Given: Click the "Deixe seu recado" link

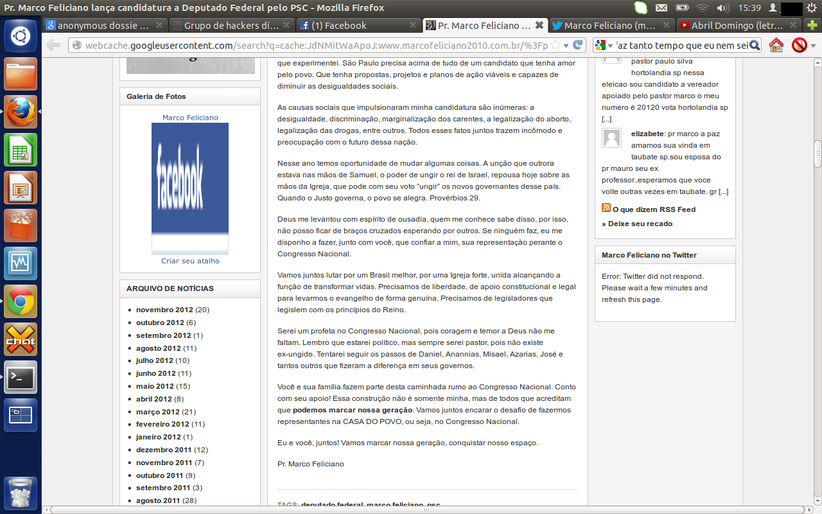Looking at the screenshot, I should [x=641, y=224].
